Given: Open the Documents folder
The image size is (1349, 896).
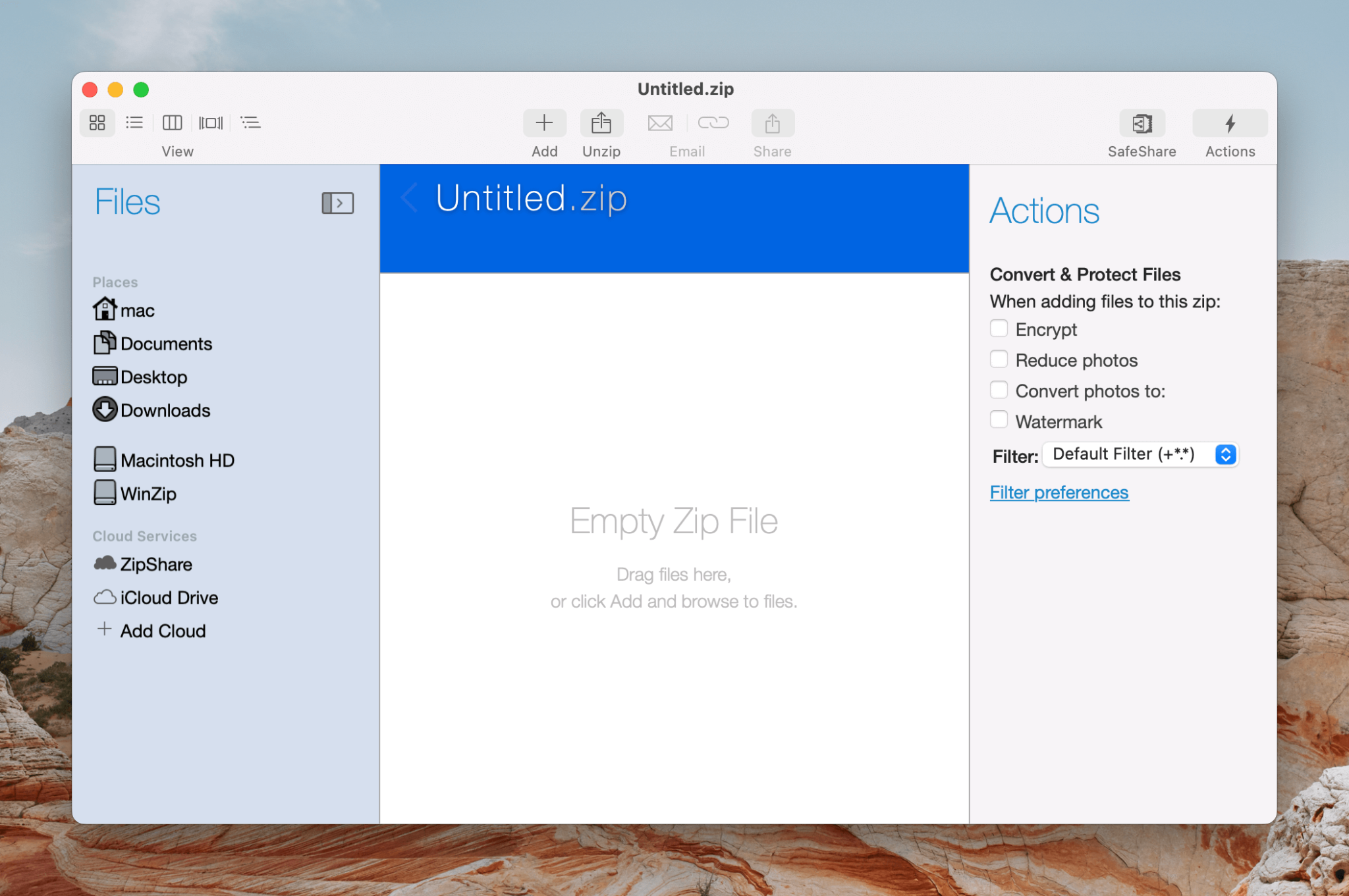Looking at the screenshot, I should (166, 343).
